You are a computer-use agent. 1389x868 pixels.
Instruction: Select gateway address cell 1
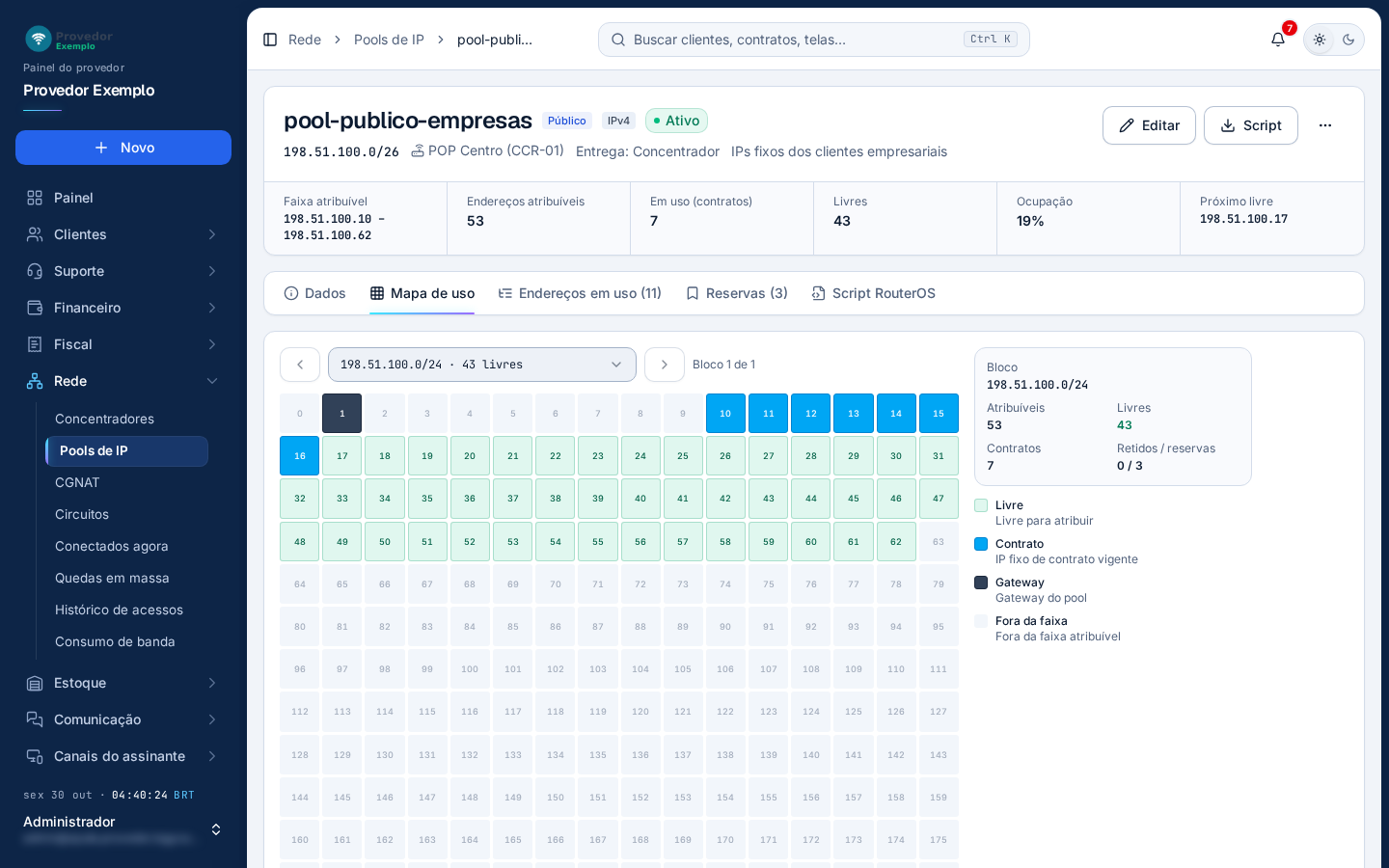click(x=342, y=414)
